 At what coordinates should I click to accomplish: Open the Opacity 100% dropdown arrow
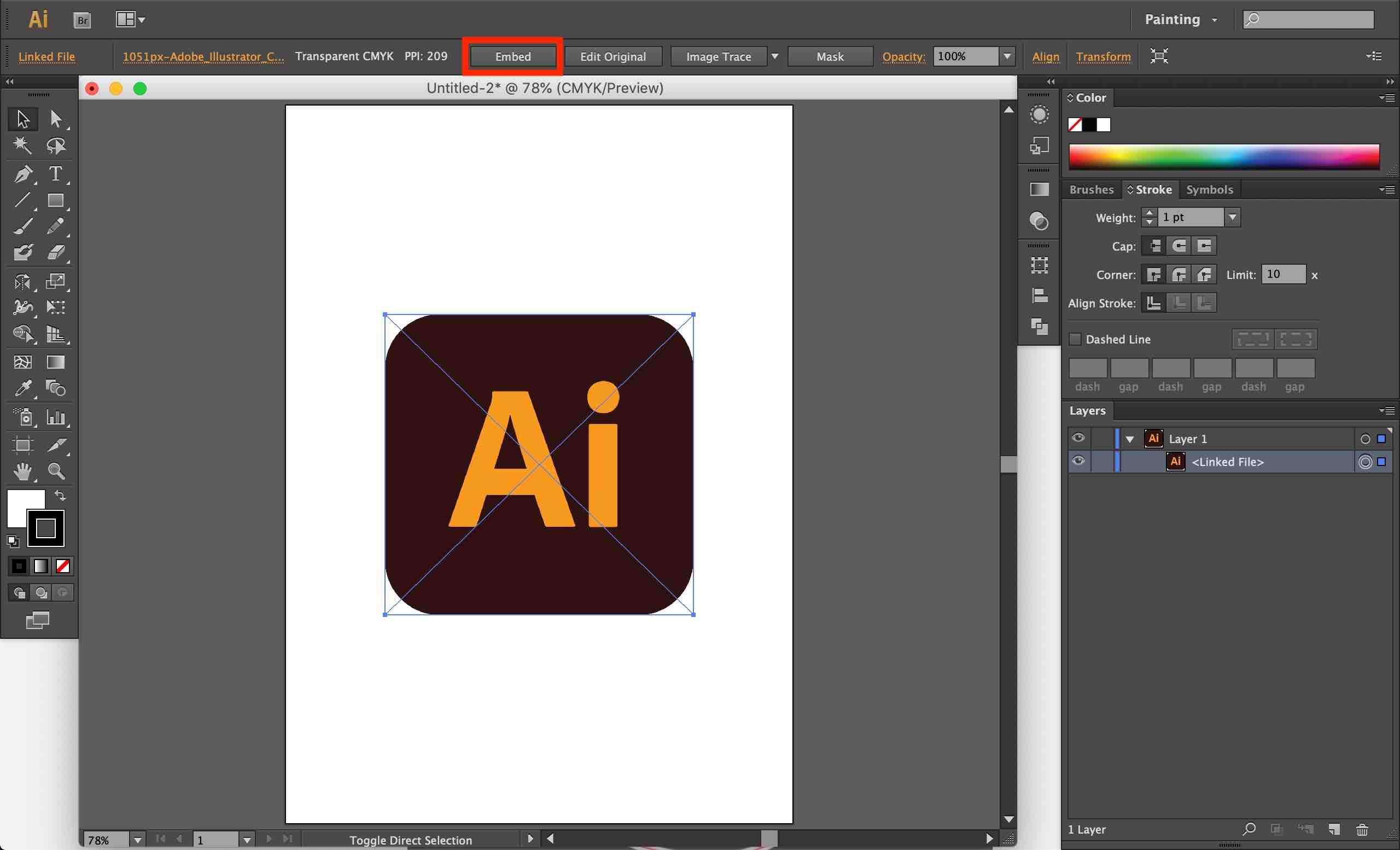point(1007,56)
